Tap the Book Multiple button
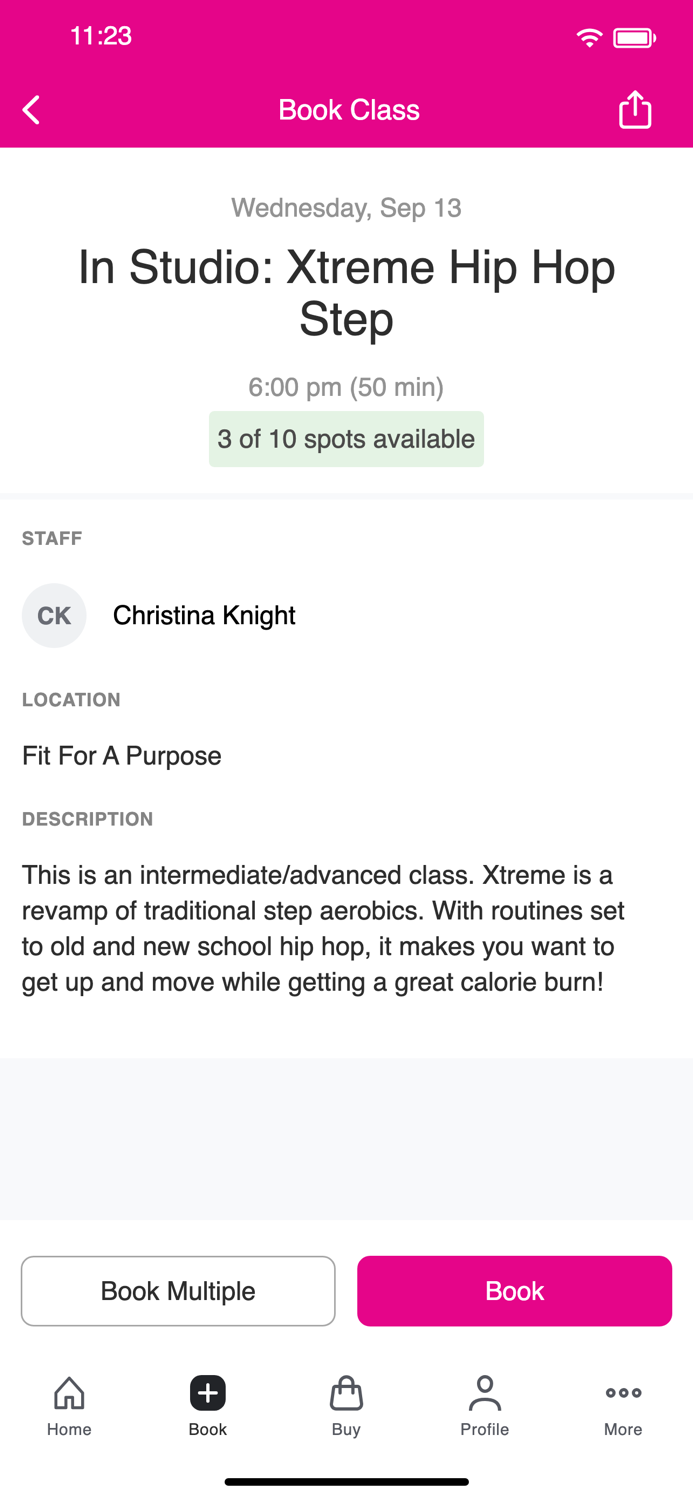 178,1290
